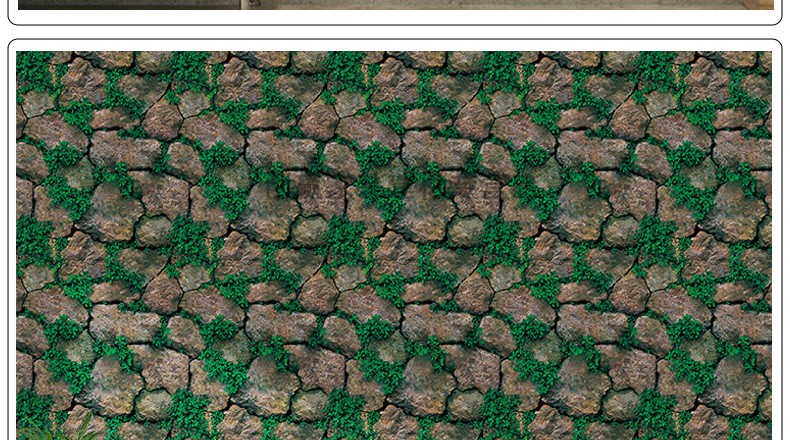Open the mossy stone wall pattern image
790x440 pixels.
pos(393,245)
